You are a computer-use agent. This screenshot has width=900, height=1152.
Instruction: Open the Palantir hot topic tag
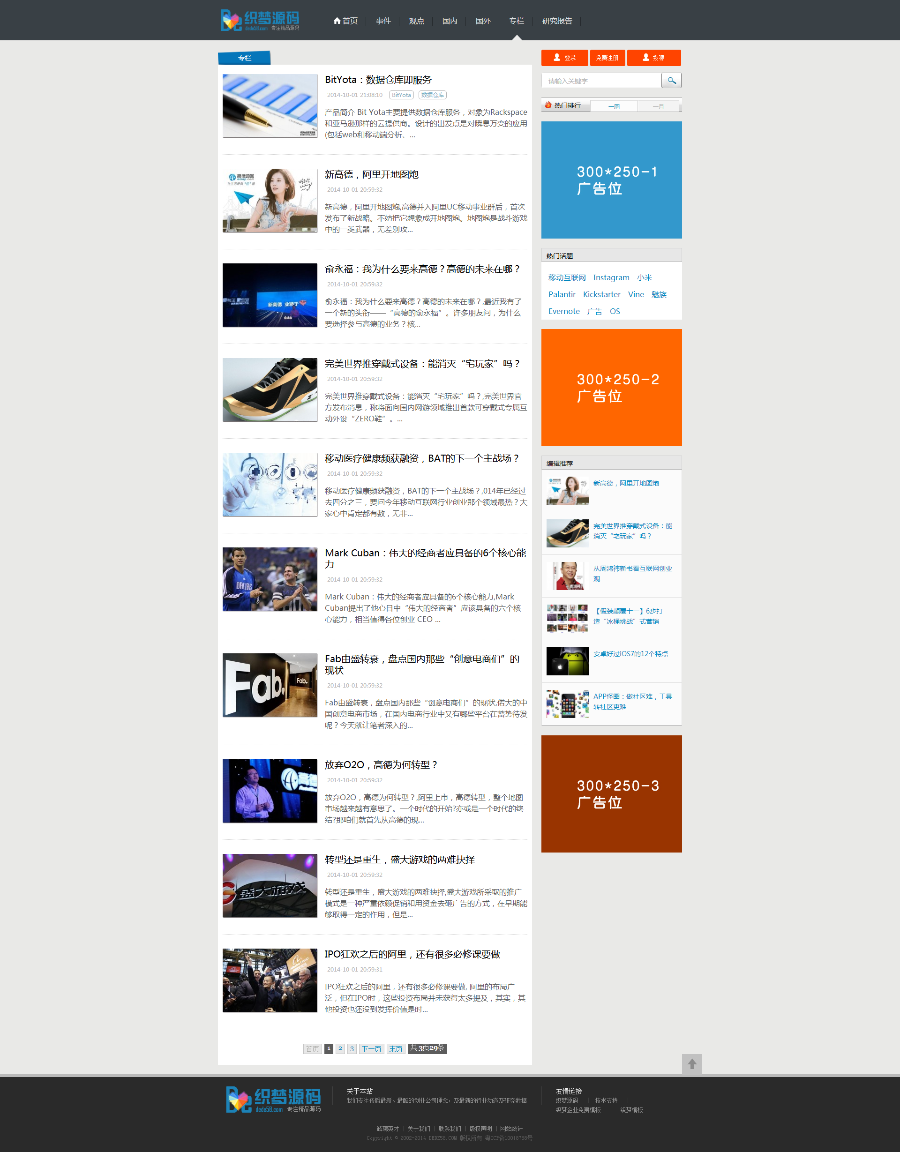point(561,295)
